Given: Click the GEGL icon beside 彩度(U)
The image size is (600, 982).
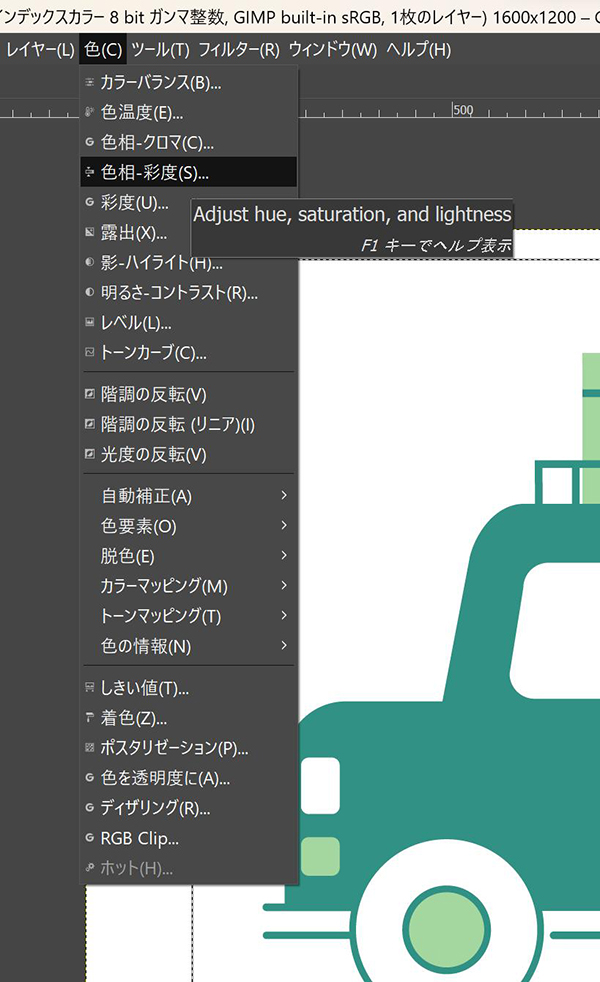Looking at the screenshot, I should coord(90,202).
